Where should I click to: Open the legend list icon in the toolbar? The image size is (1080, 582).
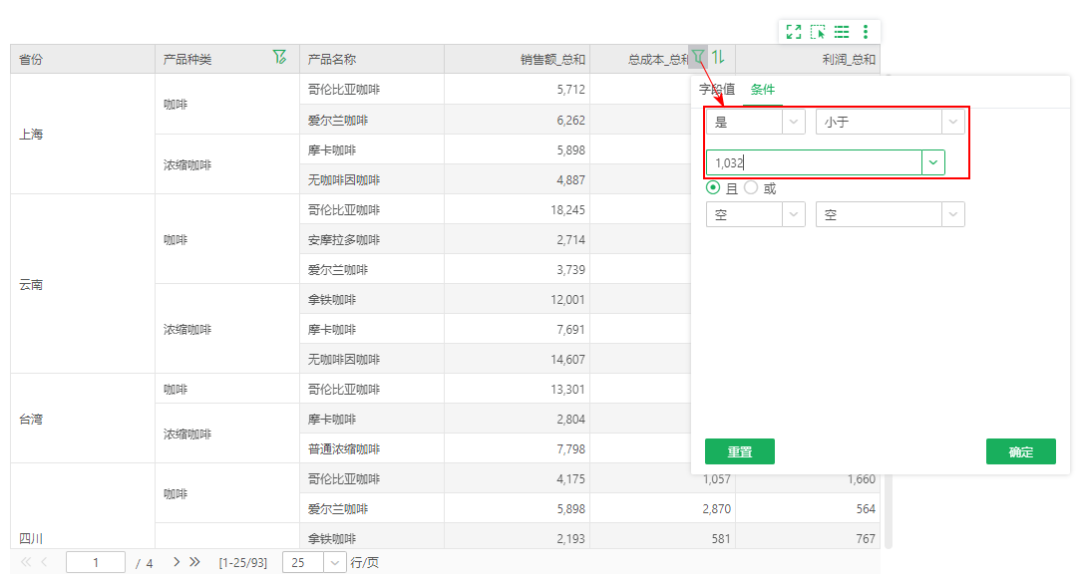coord(841,32)
